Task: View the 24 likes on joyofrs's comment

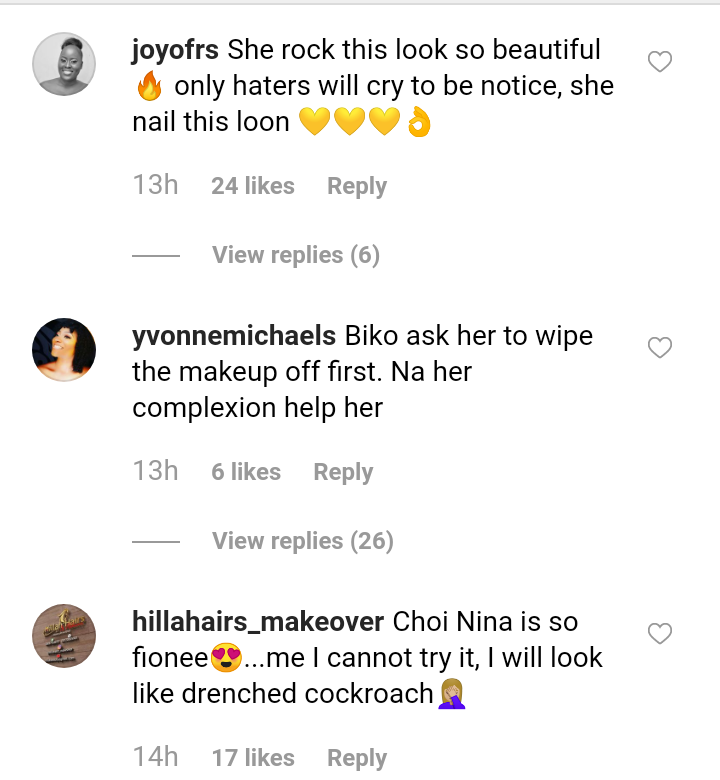Action: (253, 186)
